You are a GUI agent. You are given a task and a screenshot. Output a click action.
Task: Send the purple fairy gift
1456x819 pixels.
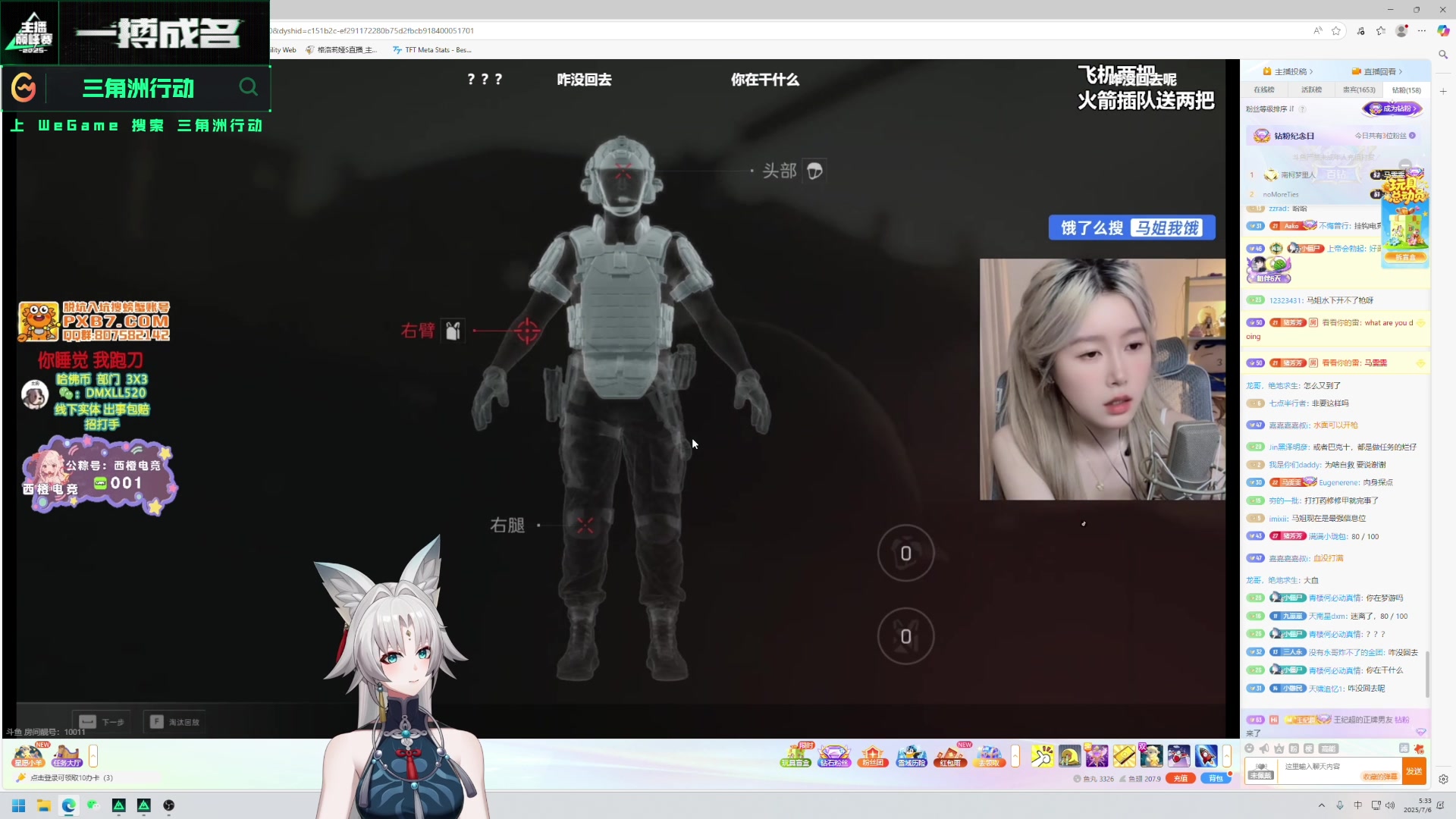pyautogui.click(x=1097, y=755)
